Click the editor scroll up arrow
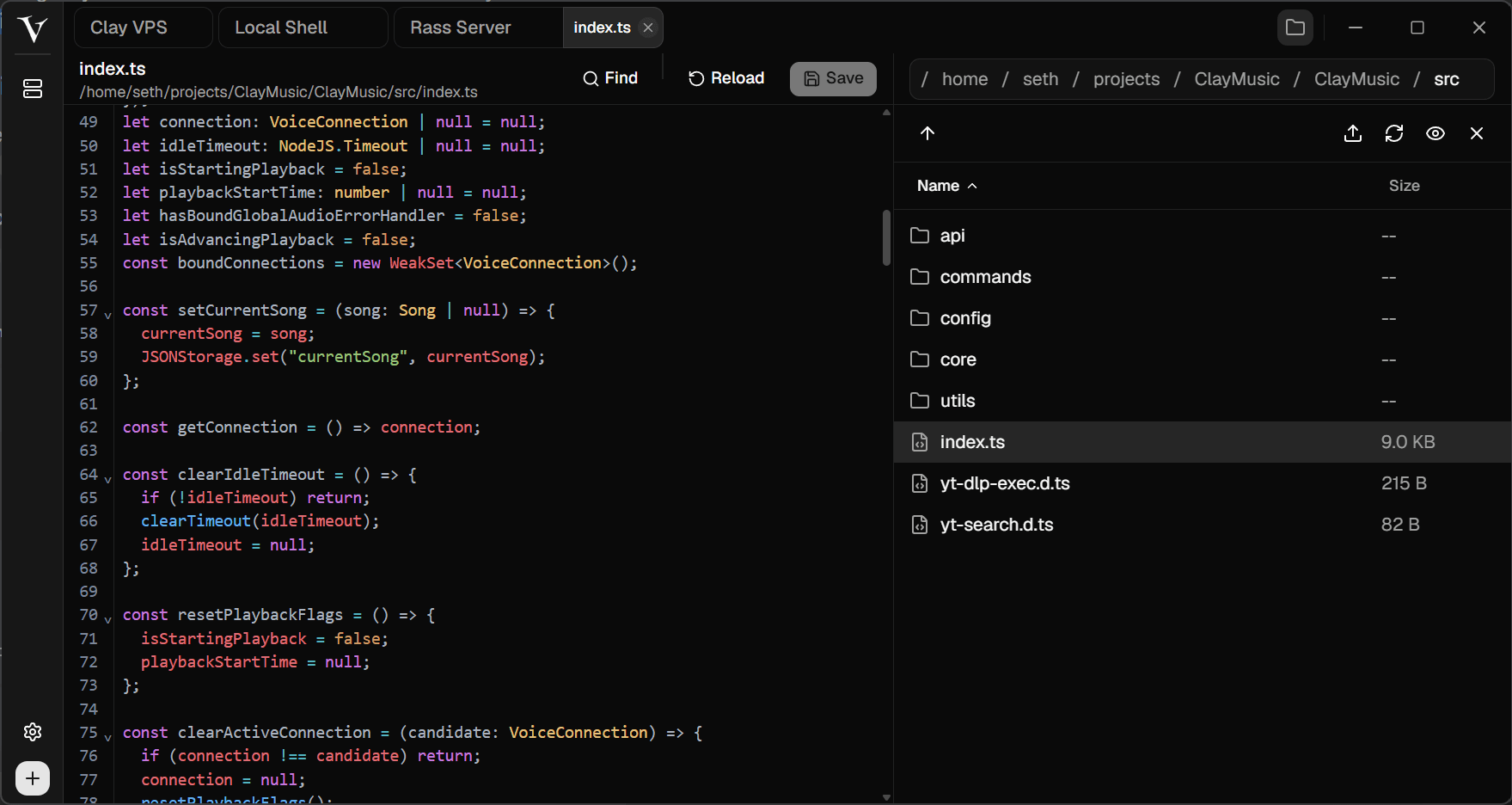1512x805 pixels. click(x=886, y=113)
